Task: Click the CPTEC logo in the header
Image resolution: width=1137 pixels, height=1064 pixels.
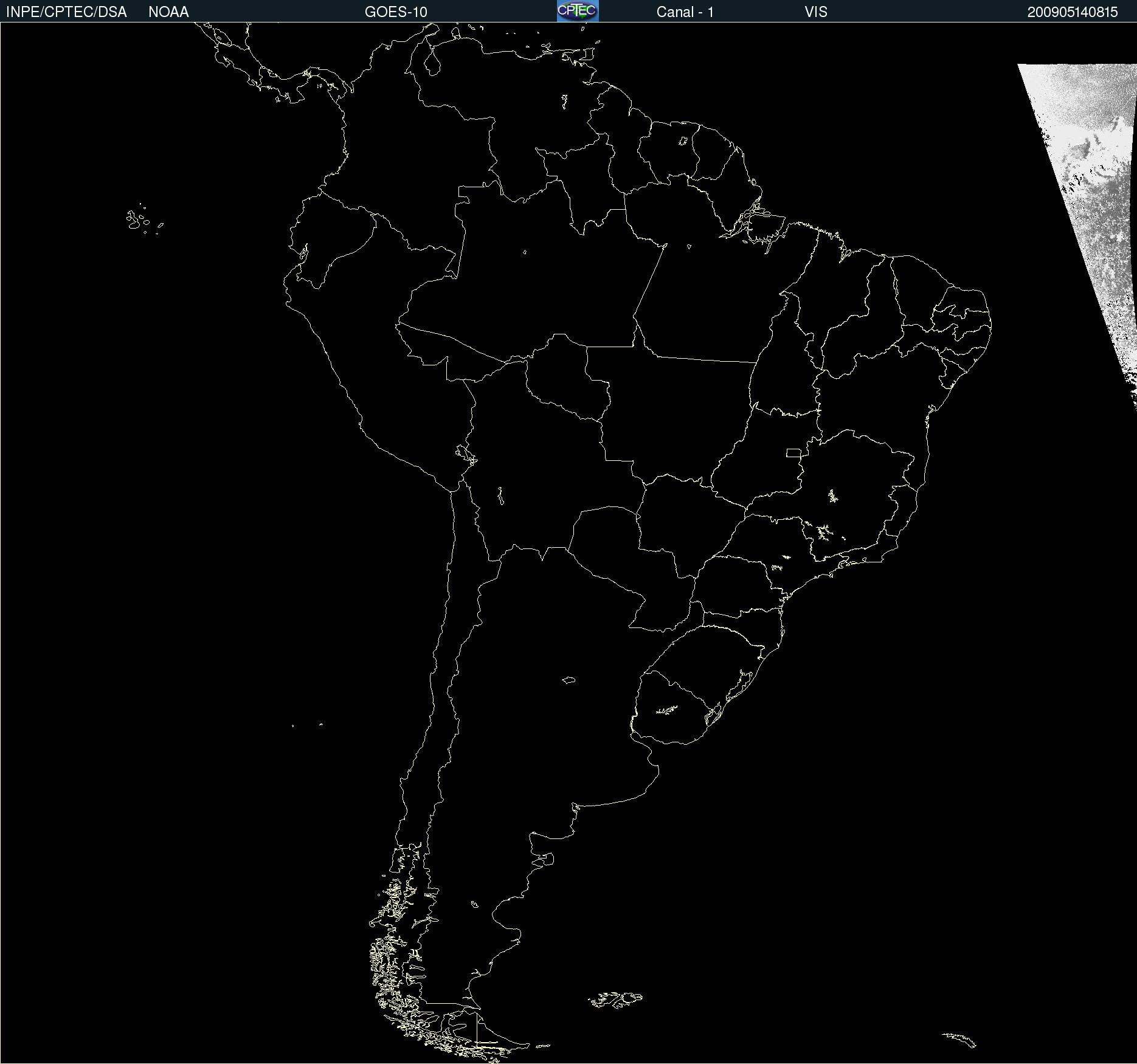Action: 578,11
